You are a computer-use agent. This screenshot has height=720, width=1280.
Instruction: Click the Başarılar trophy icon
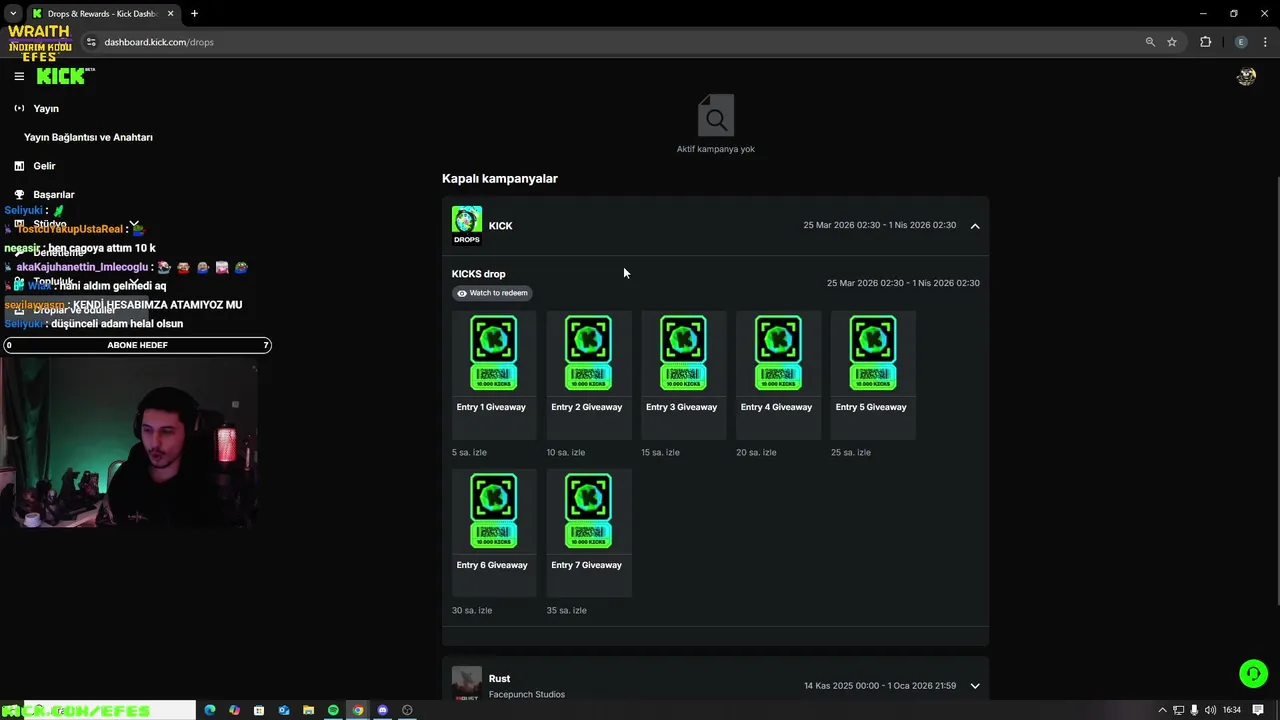tap(19, 195)
